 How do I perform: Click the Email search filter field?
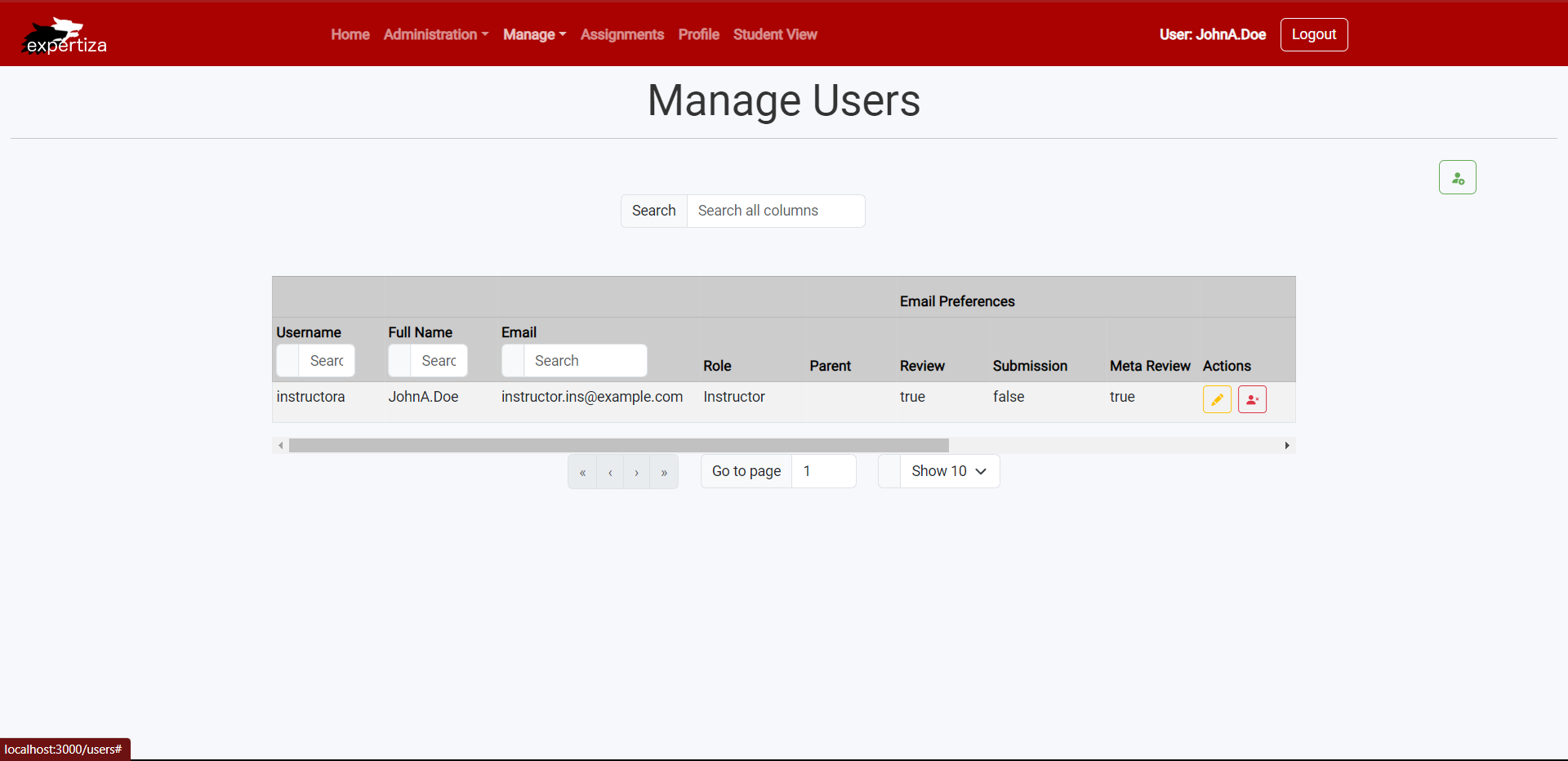pos(586,360)
